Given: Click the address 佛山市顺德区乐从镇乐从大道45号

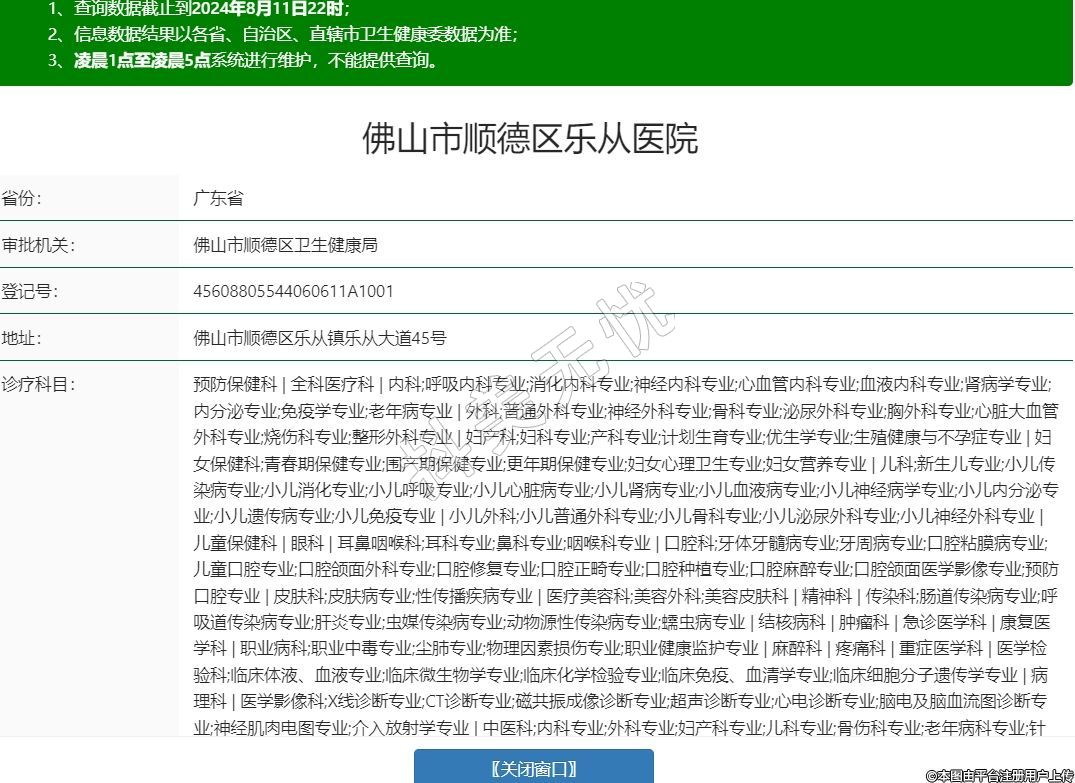Looking at the screenshot, I should tap(319, 338).
